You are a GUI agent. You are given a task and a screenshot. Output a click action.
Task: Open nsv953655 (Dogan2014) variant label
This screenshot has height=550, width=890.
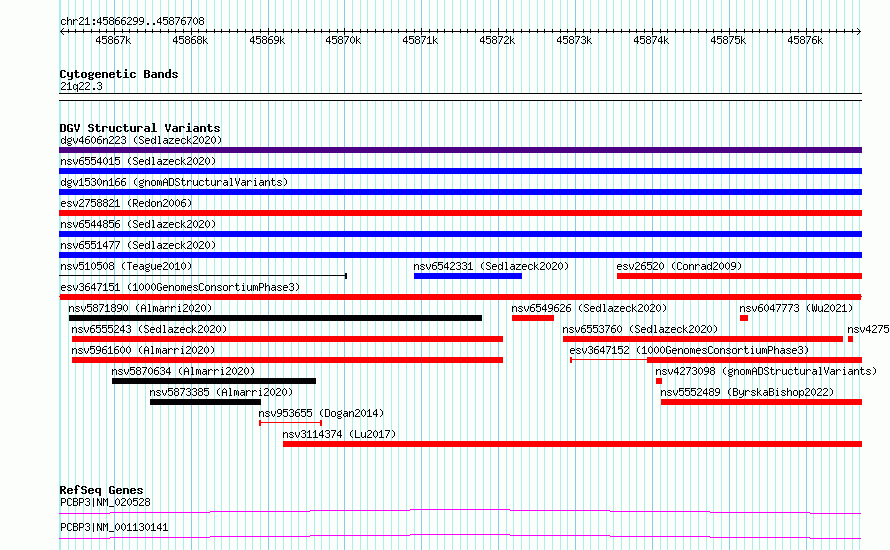pyautogui.click(x=321, y=413)
